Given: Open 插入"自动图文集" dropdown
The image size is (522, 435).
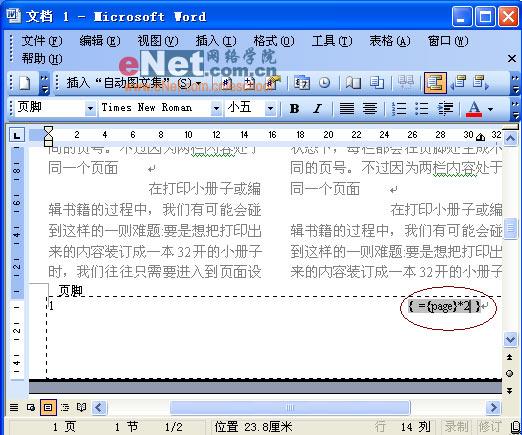Looking at the screenshot, I should pos(134,83).
